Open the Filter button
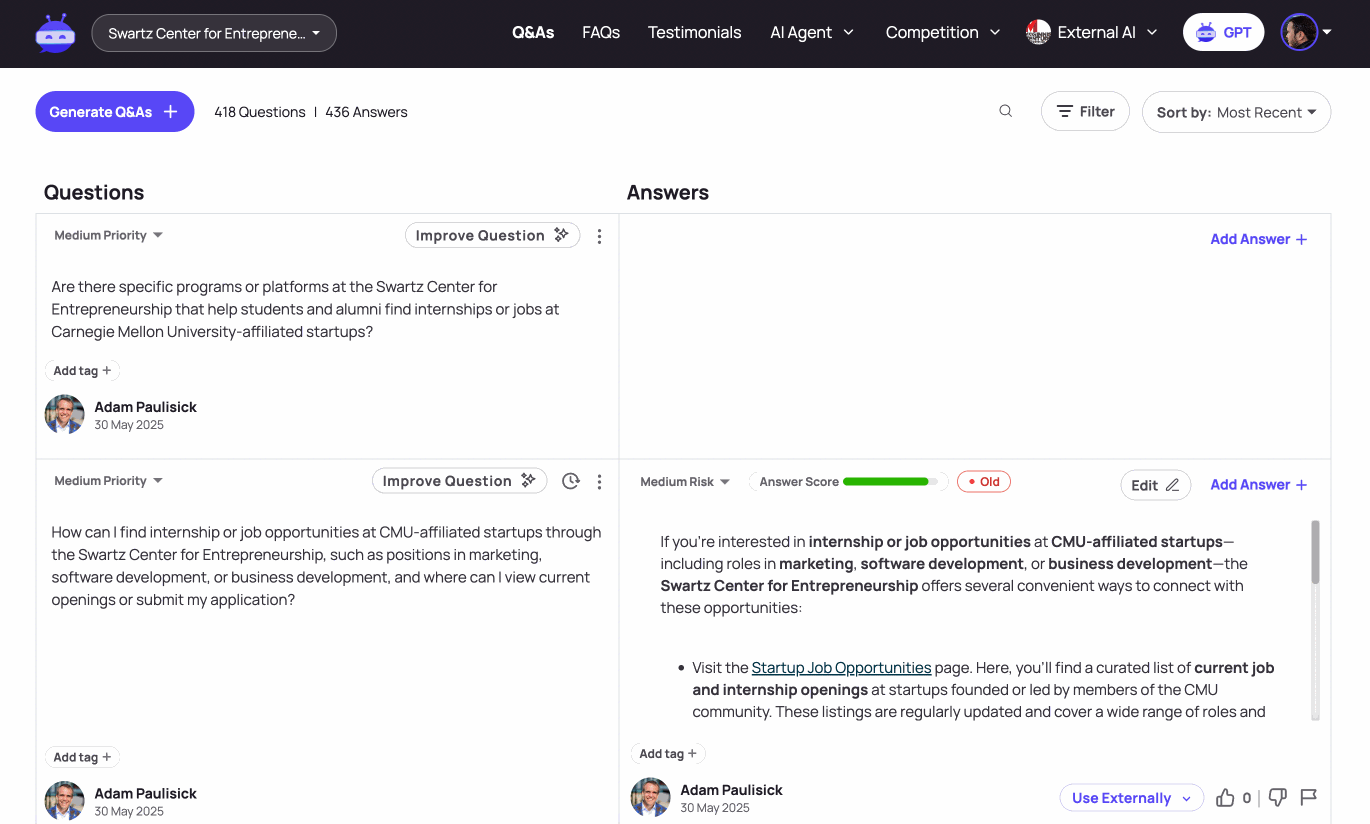 (1085, 111)
